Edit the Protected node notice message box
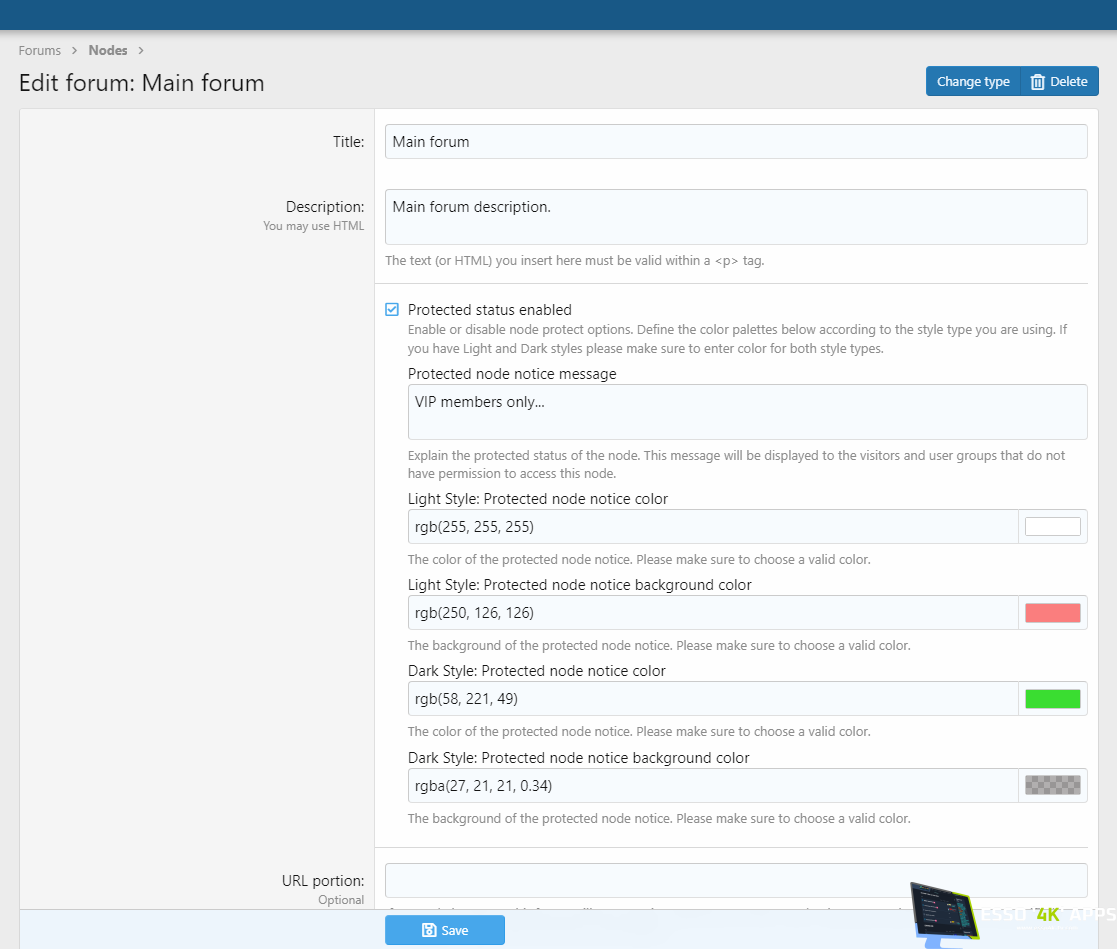1117x949 pixels. pyautogui.click(x=746, y=412)
